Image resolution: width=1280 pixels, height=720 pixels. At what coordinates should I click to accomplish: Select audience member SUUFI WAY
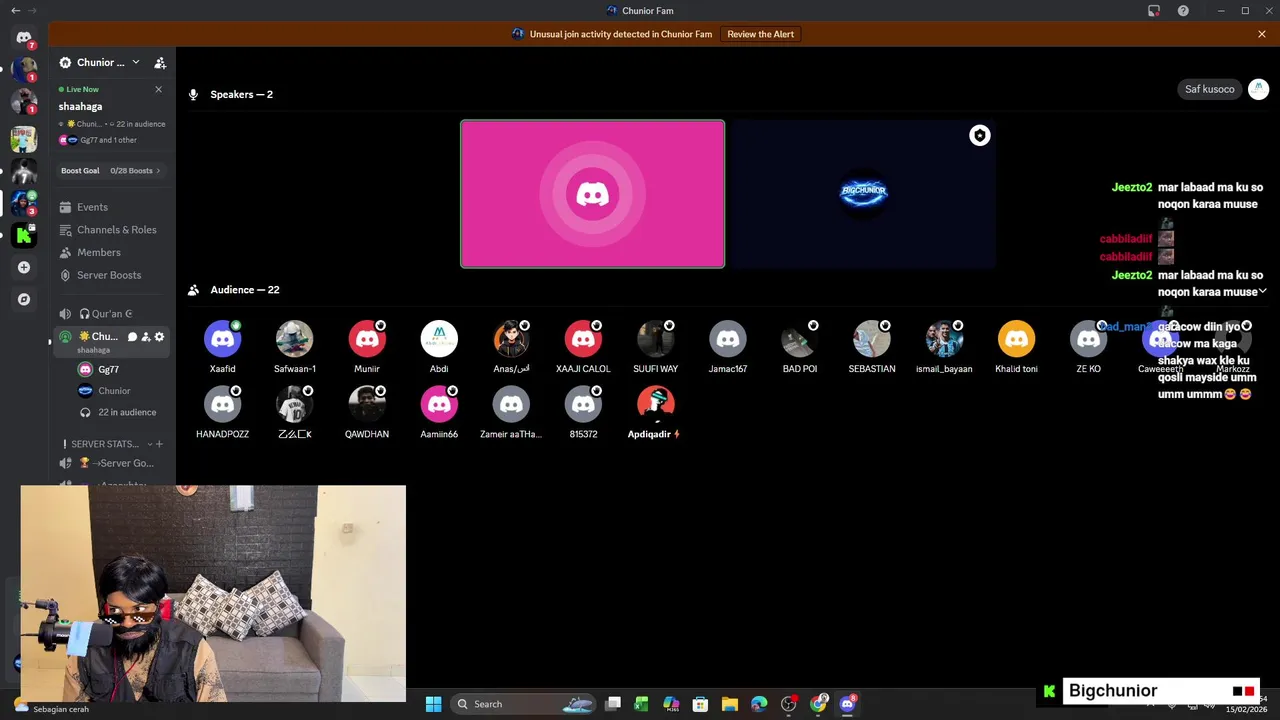click(656, 347)
